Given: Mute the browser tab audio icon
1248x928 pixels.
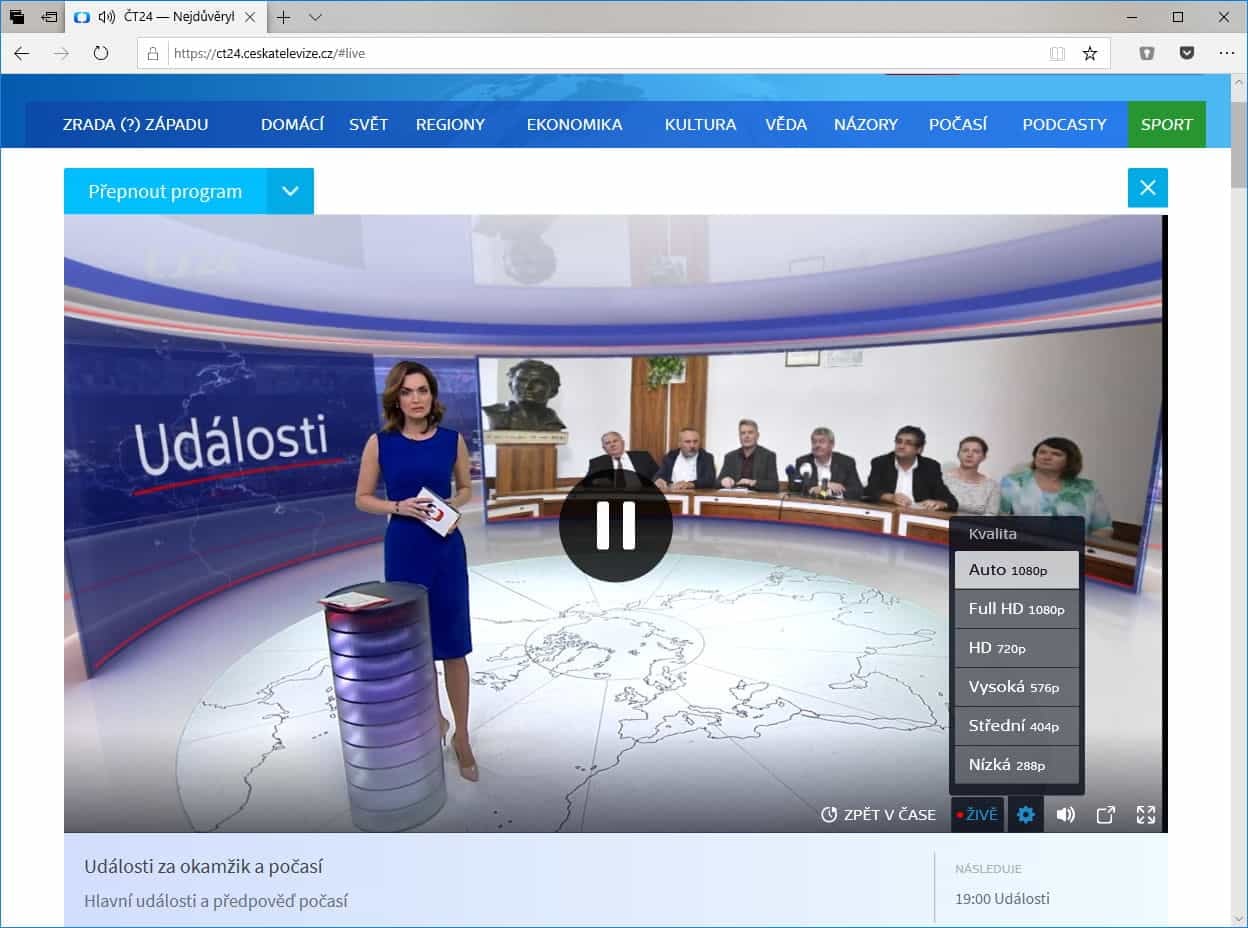Looking at the screenshot, I should [106, 17].
